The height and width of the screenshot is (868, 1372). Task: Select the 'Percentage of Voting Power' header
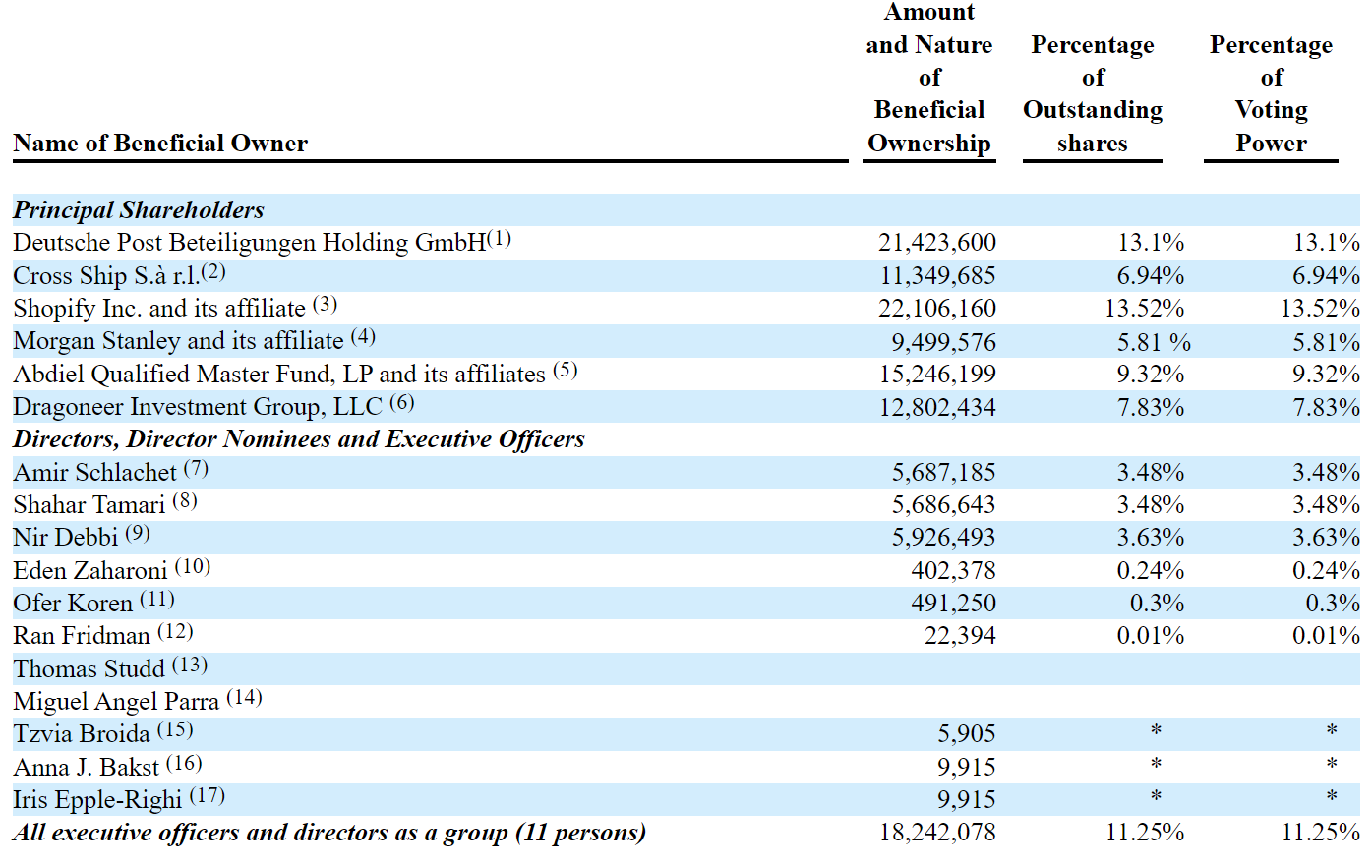1272,94
